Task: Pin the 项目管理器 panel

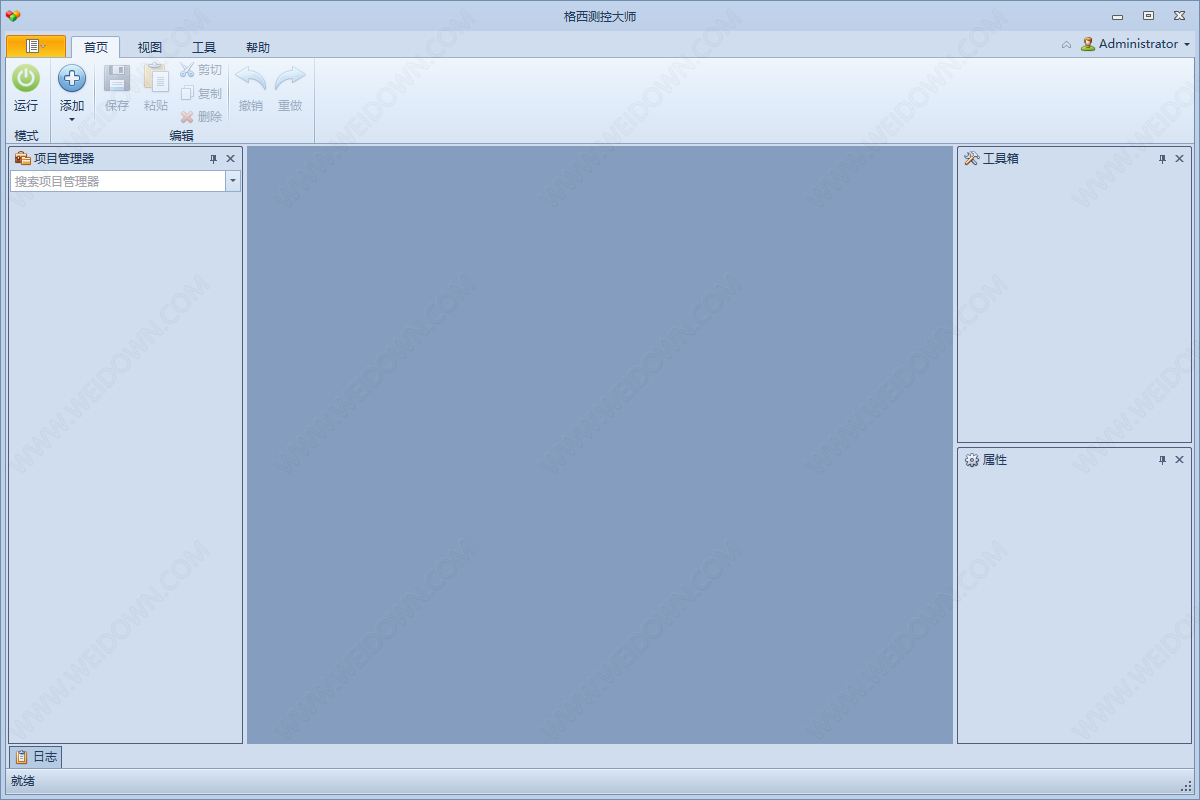Action: (x=213, y=159)
